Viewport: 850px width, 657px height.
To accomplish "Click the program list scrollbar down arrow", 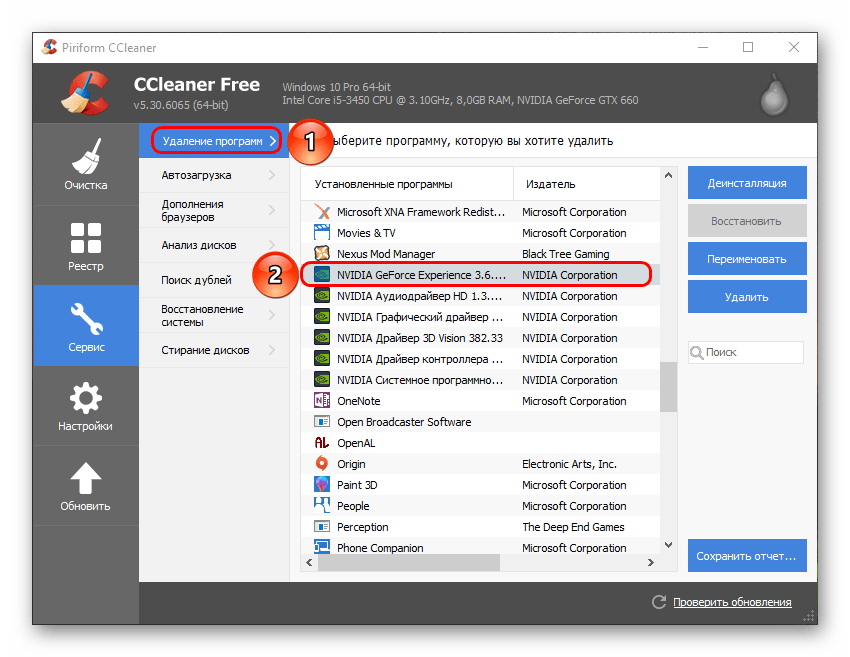I will [x=668, y=545].
